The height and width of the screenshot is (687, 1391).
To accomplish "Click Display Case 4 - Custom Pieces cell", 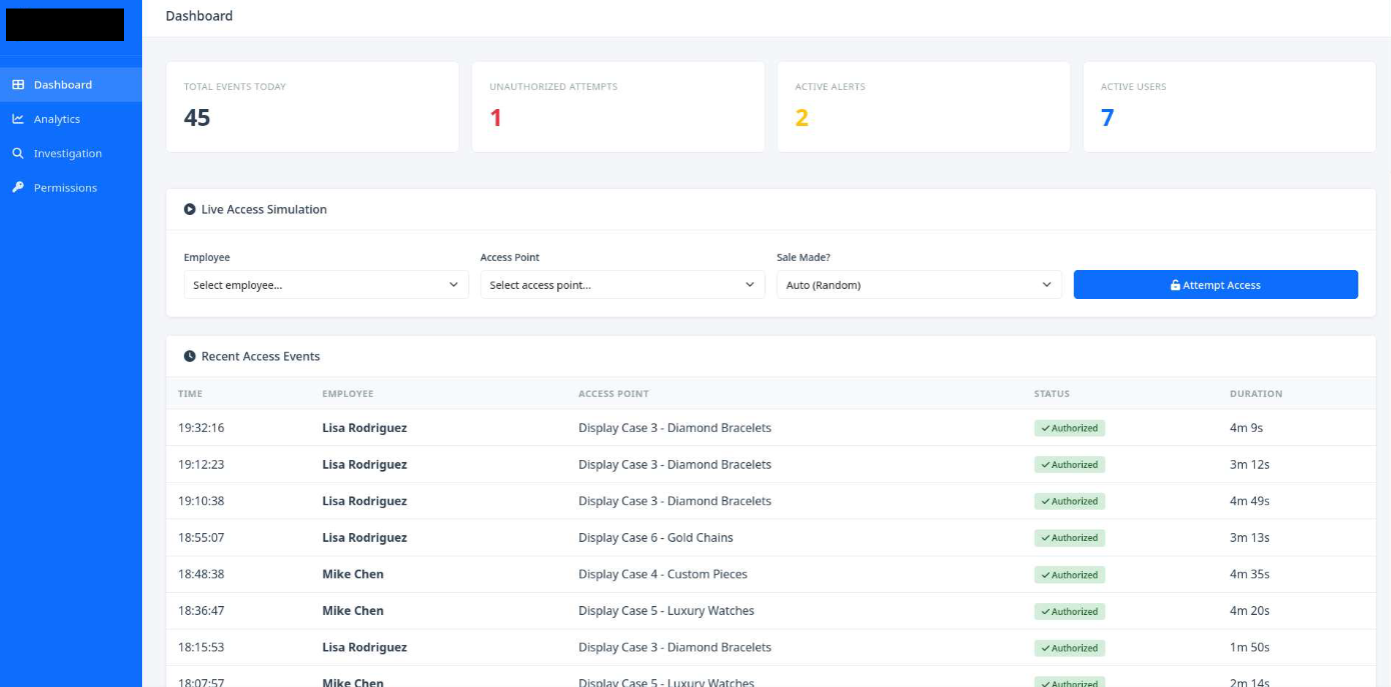I will [663, 575].
